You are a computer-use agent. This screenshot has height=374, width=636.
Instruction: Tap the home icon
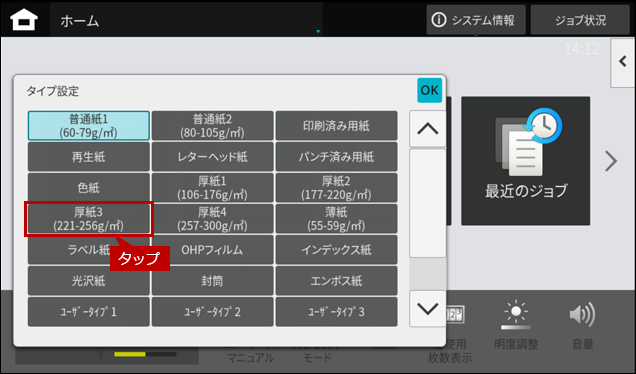coord(24,20)
